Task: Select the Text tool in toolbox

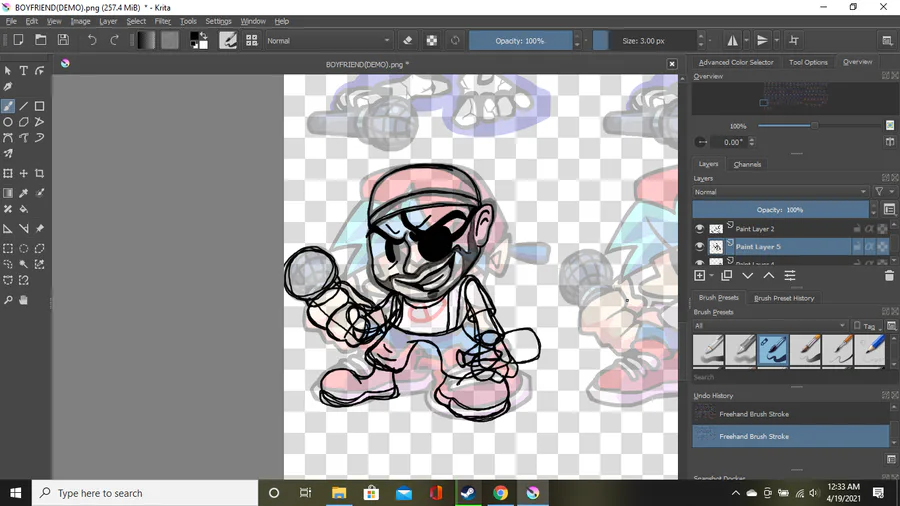Action: click(x=24, y=71)
